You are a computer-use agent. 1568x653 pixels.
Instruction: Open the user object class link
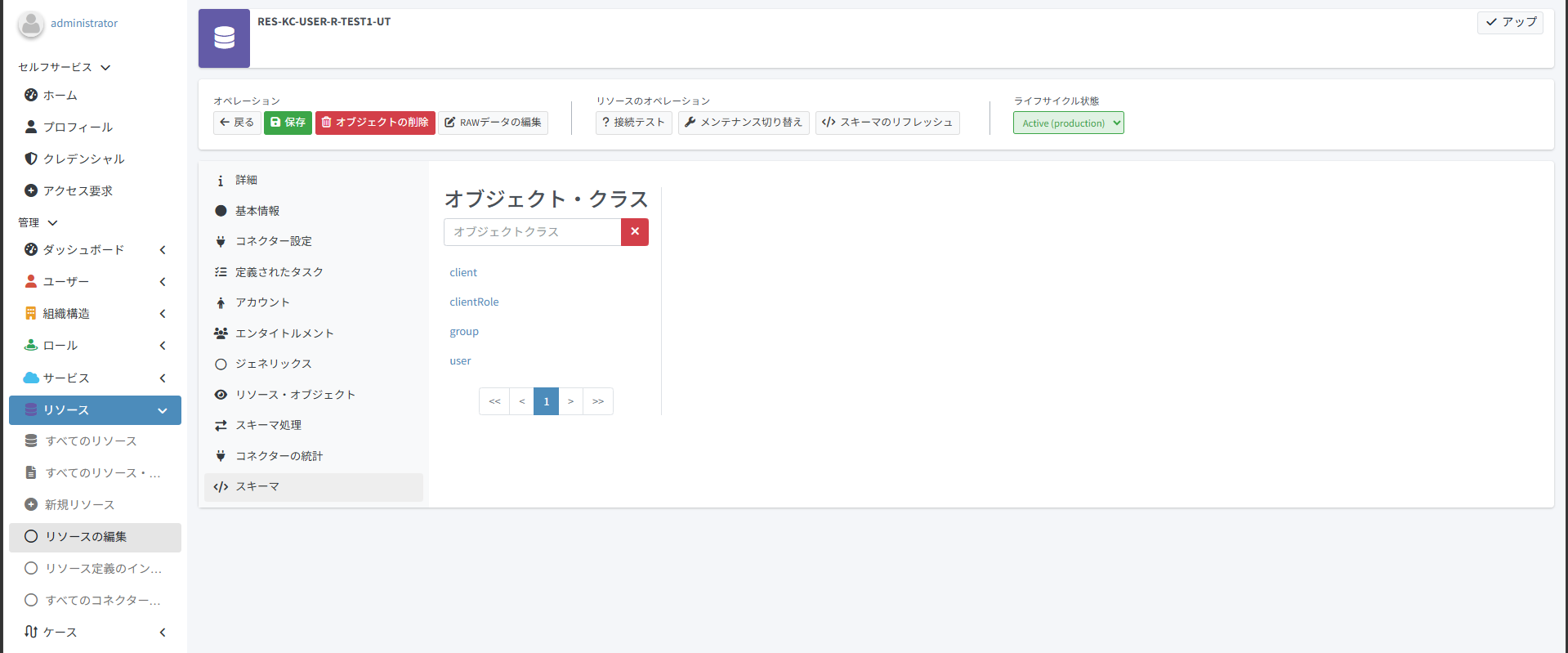(460, 360)
